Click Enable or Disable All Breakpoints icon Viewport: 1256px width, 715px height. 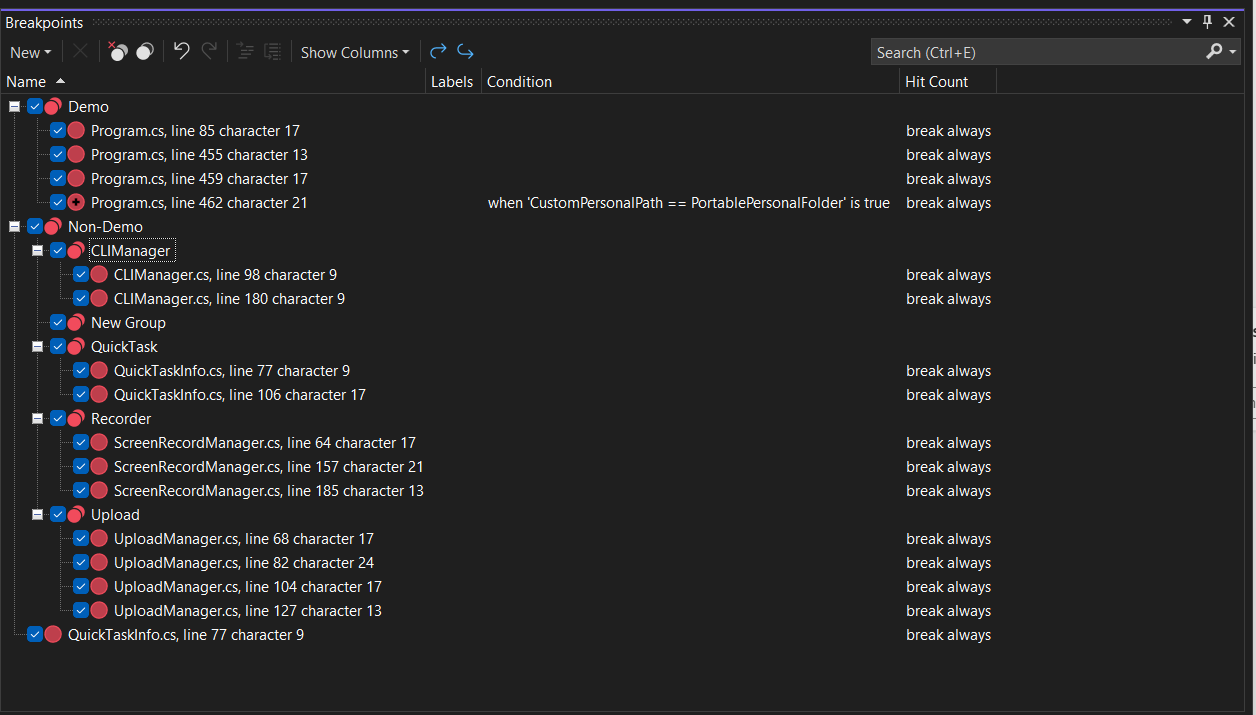145,52
